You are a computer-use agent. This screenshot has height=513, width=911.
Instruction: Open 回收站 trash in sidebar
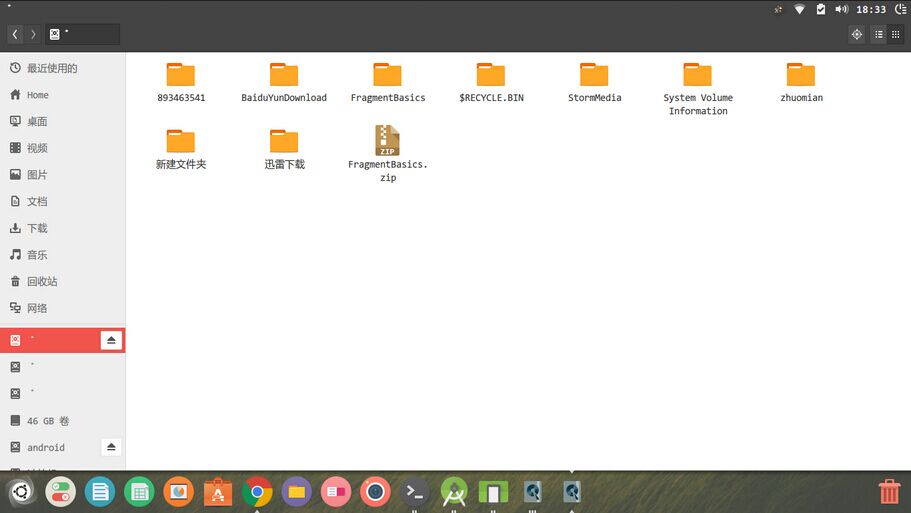coord(42,281)
